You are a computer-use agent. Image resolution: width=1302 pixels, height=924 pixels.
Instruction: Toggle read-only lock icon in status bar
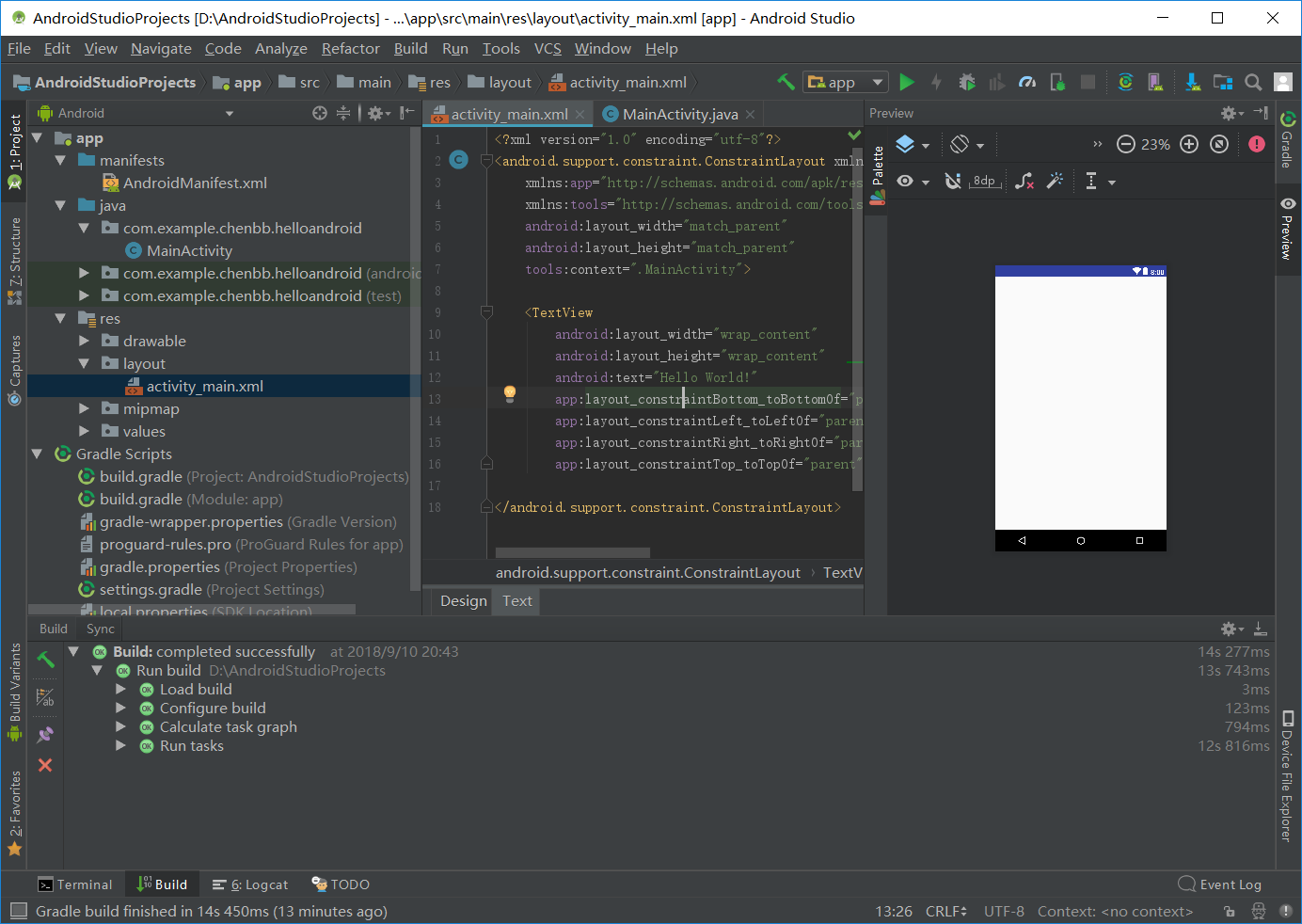point(1229,911)
